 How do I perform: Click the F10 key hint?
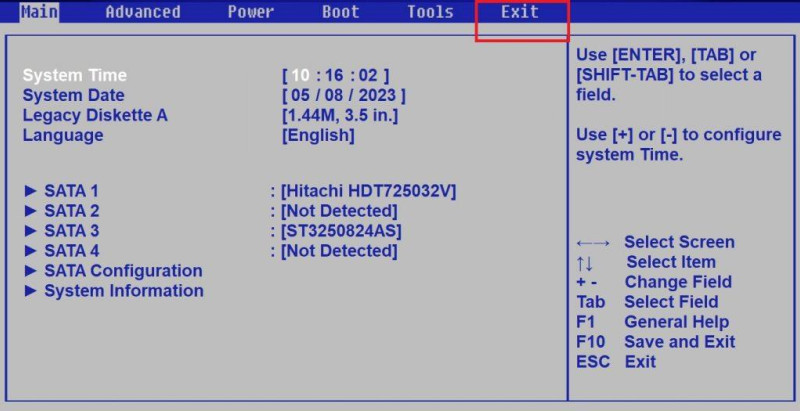click(x=591, y=342)
